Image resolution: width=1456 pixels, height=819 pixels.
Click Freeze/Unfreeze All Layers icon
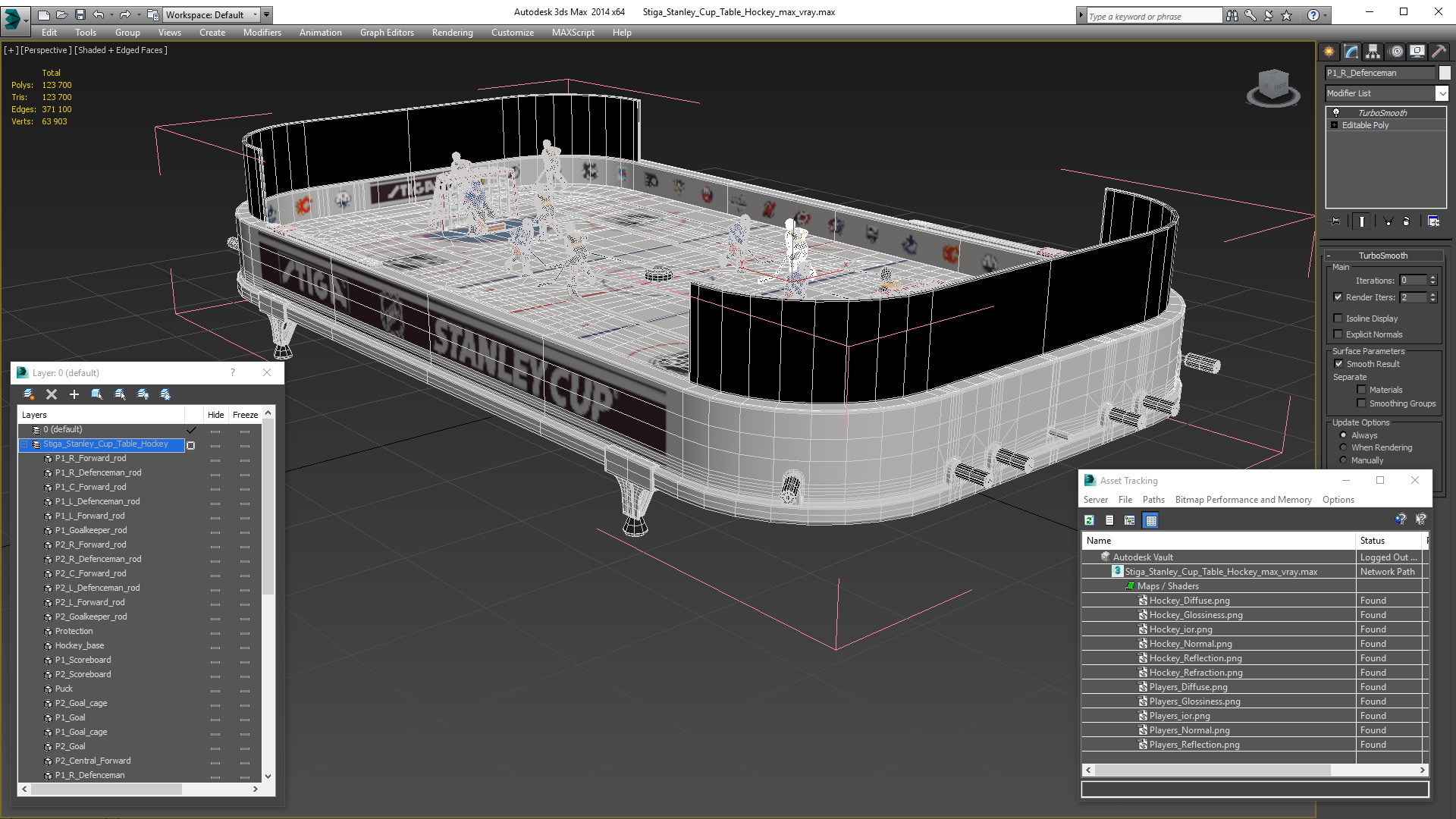pyautogui.click(x=165, y=394)
